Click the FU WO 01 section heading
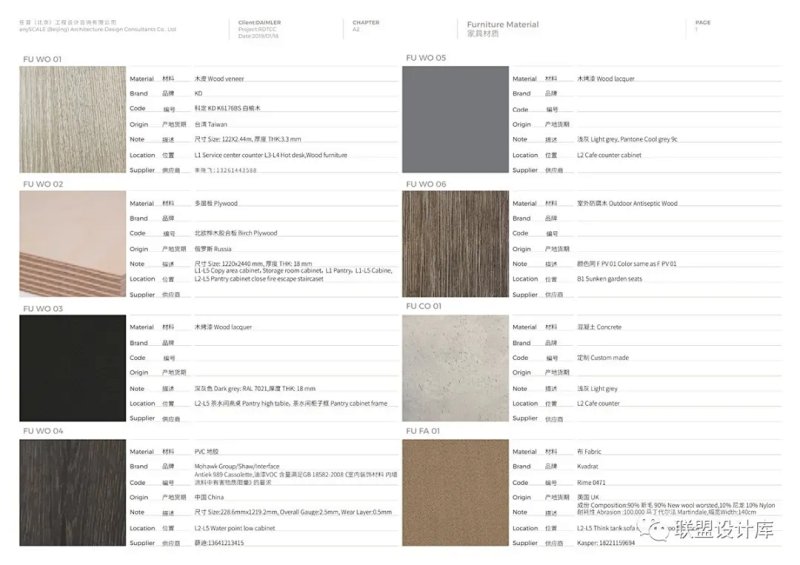The image size is (800, 565). [42, 59]
